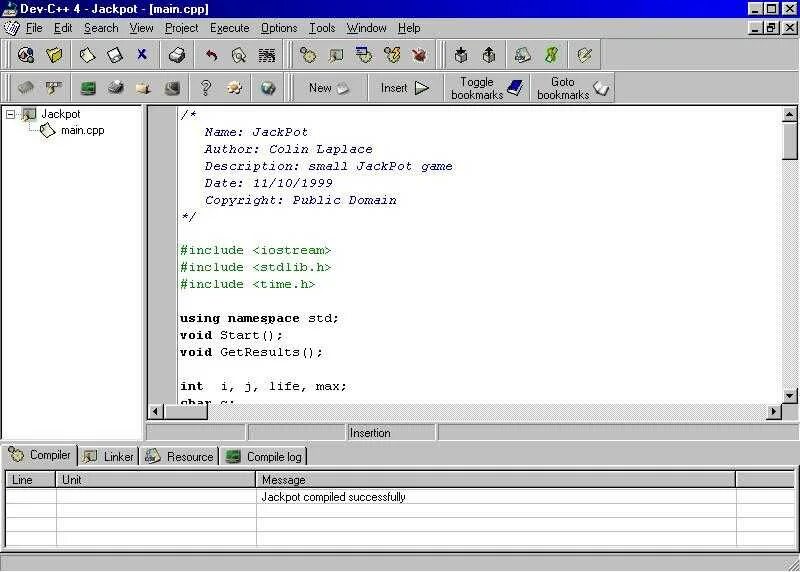Open the Window menu
This screenshot has height=572, width=800.
pyautogui.click(x=366, y=28)
